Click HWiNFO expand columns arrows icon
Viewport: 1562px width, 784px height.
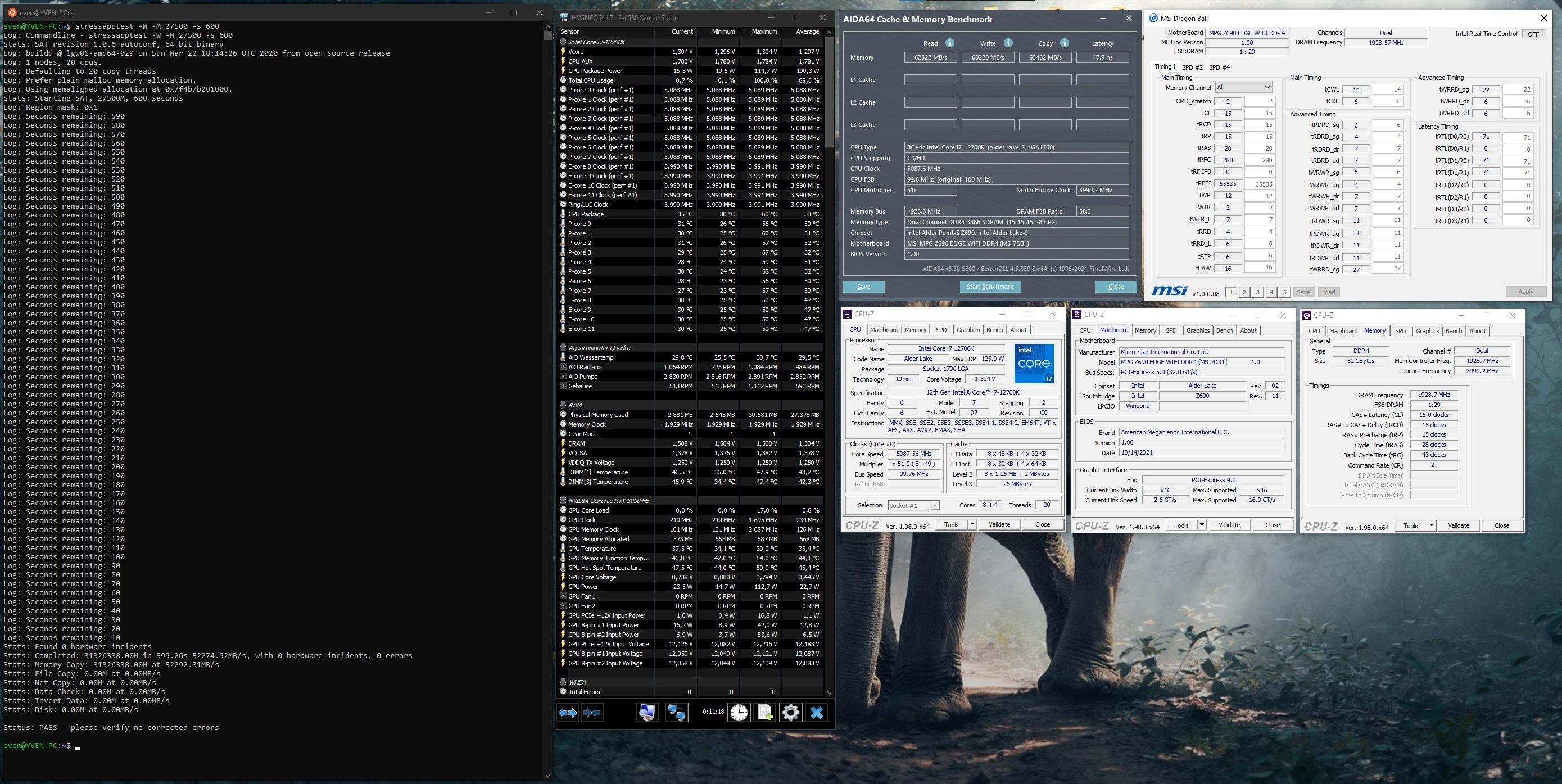[568, 713]
